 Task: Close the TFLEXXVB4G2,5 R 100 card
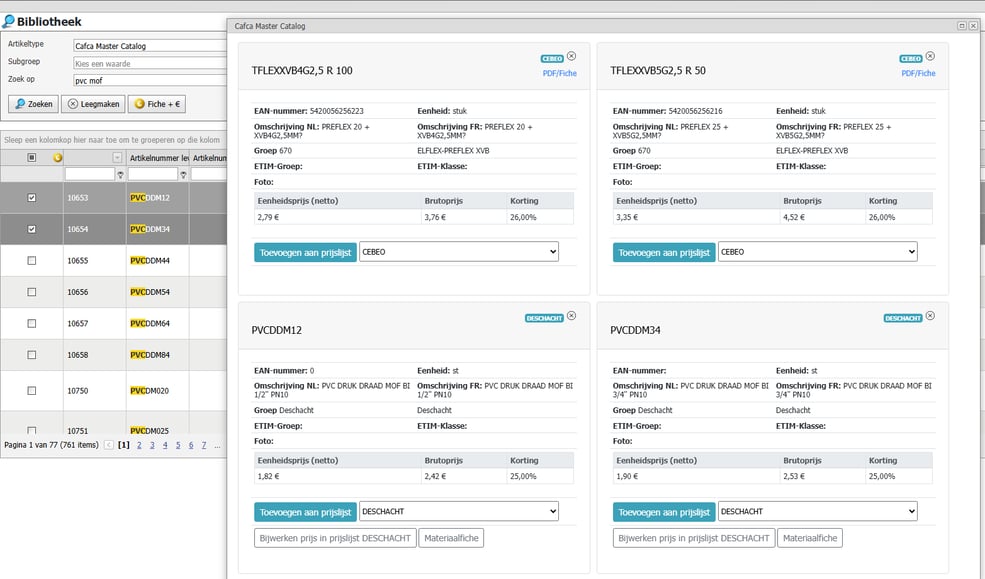[571, 56]
